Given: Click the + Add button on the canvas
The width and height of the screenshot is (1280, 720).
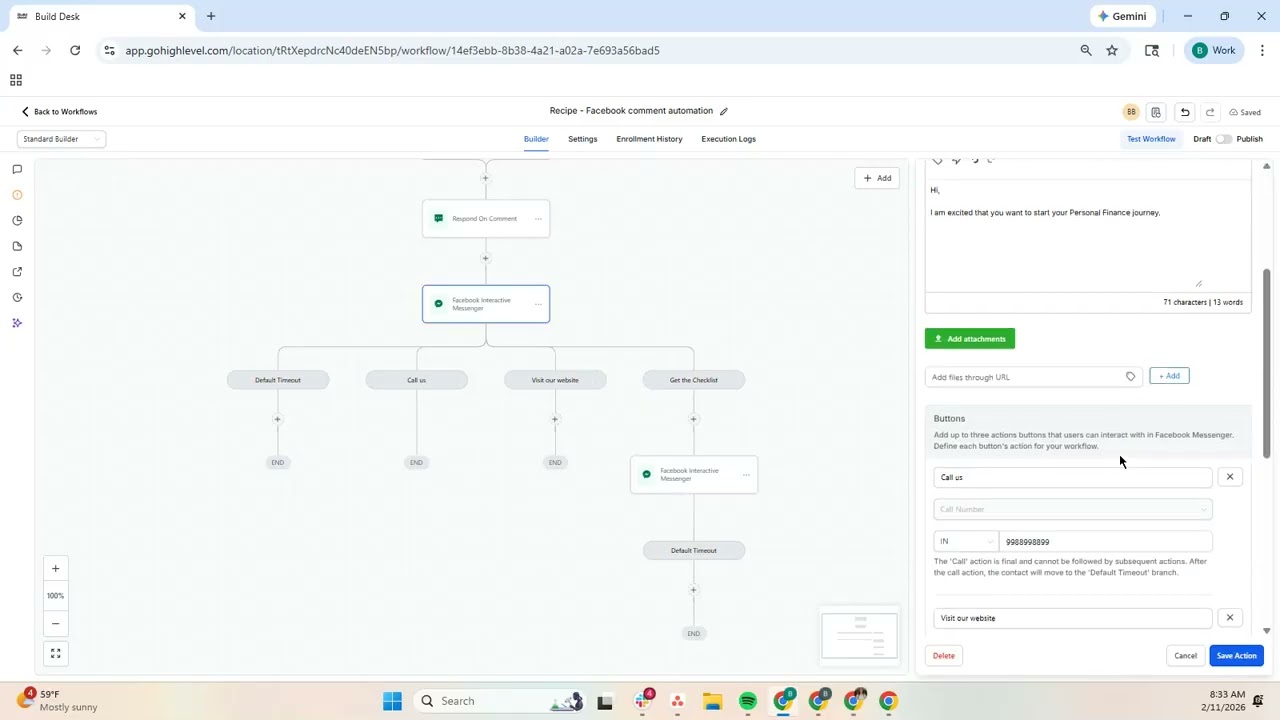Looking at the screenshot, I should pyautogui.click(x=877, y=178).
